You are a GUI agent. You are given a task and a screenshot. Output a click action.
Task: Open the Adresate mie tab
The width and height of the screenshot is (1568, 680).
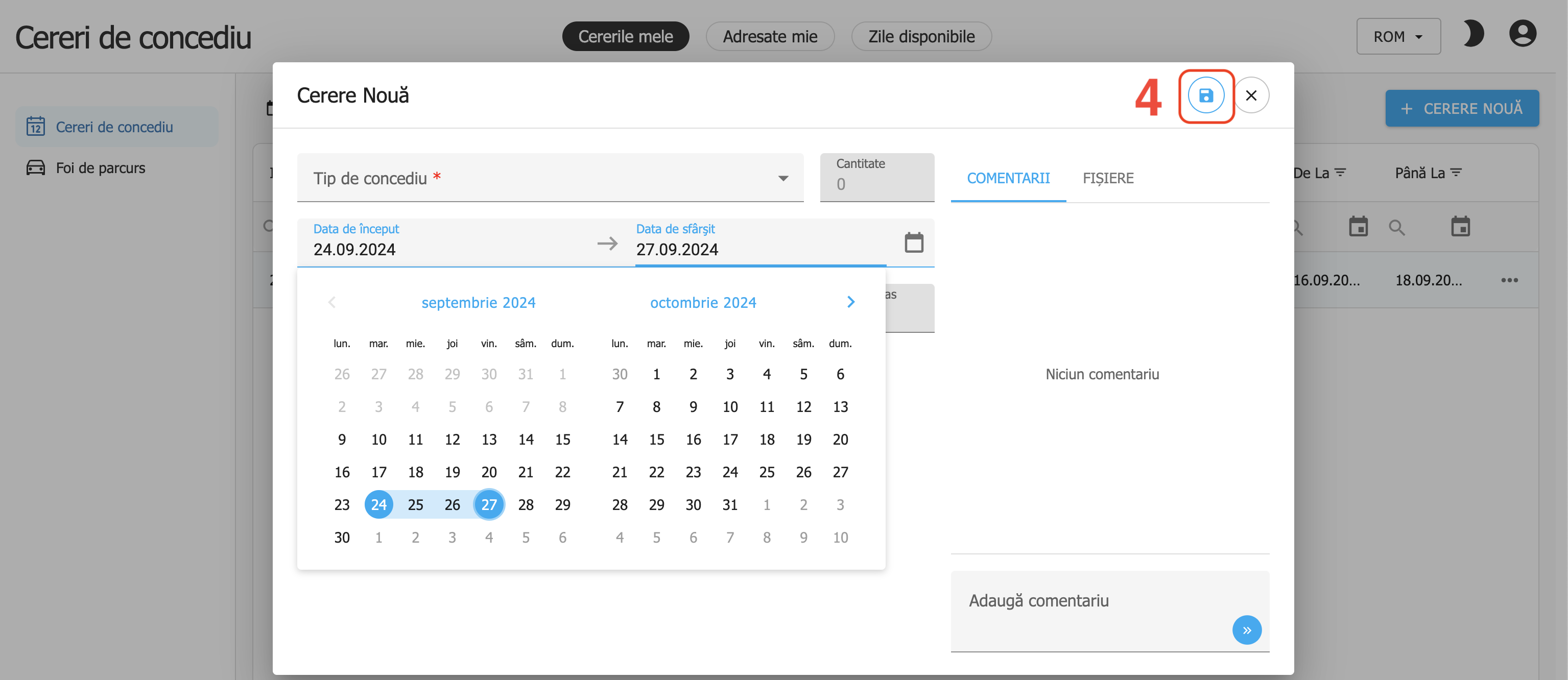point(769,36)
